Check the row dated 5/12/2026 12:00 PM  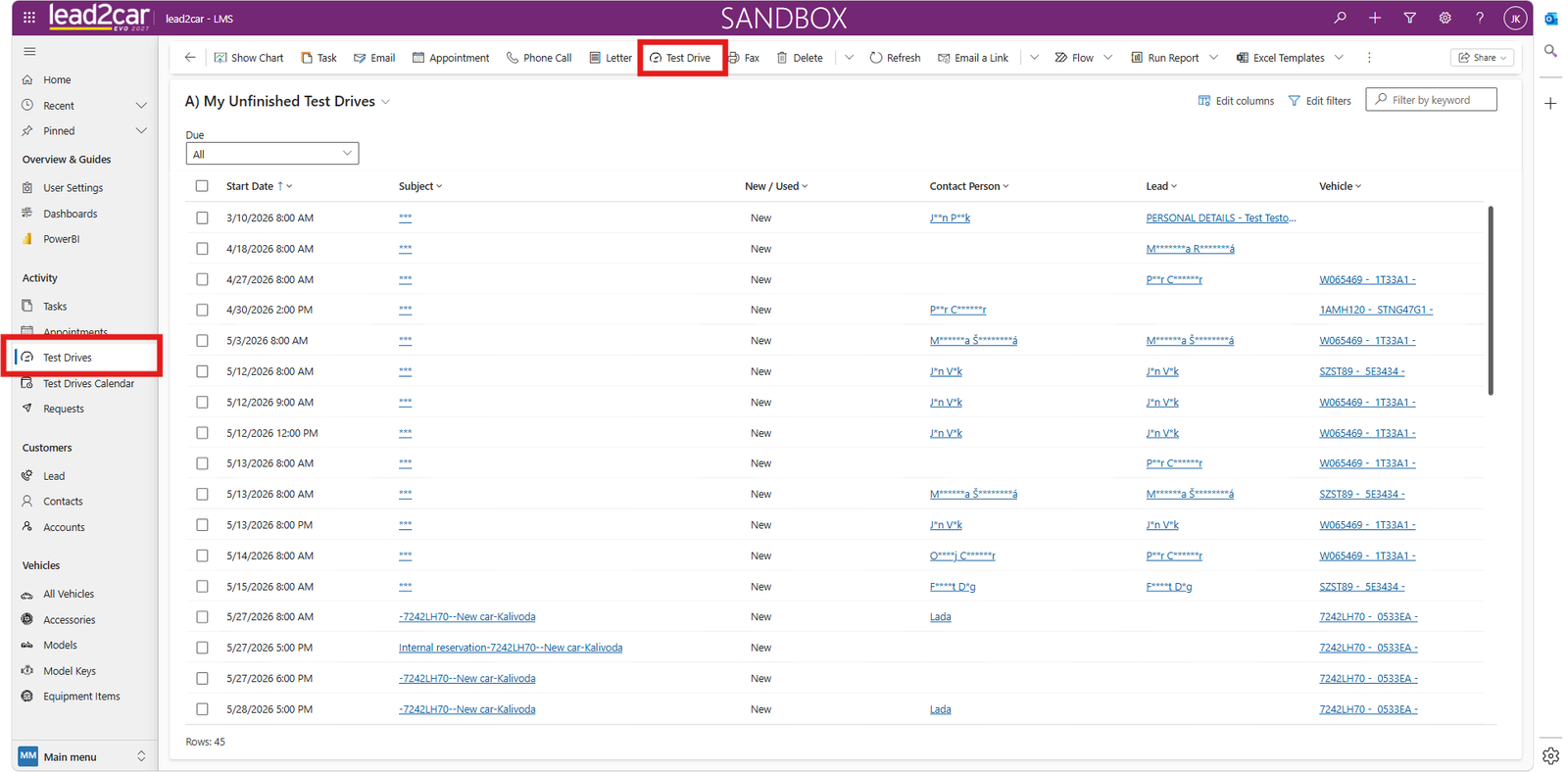coord(202,433)
